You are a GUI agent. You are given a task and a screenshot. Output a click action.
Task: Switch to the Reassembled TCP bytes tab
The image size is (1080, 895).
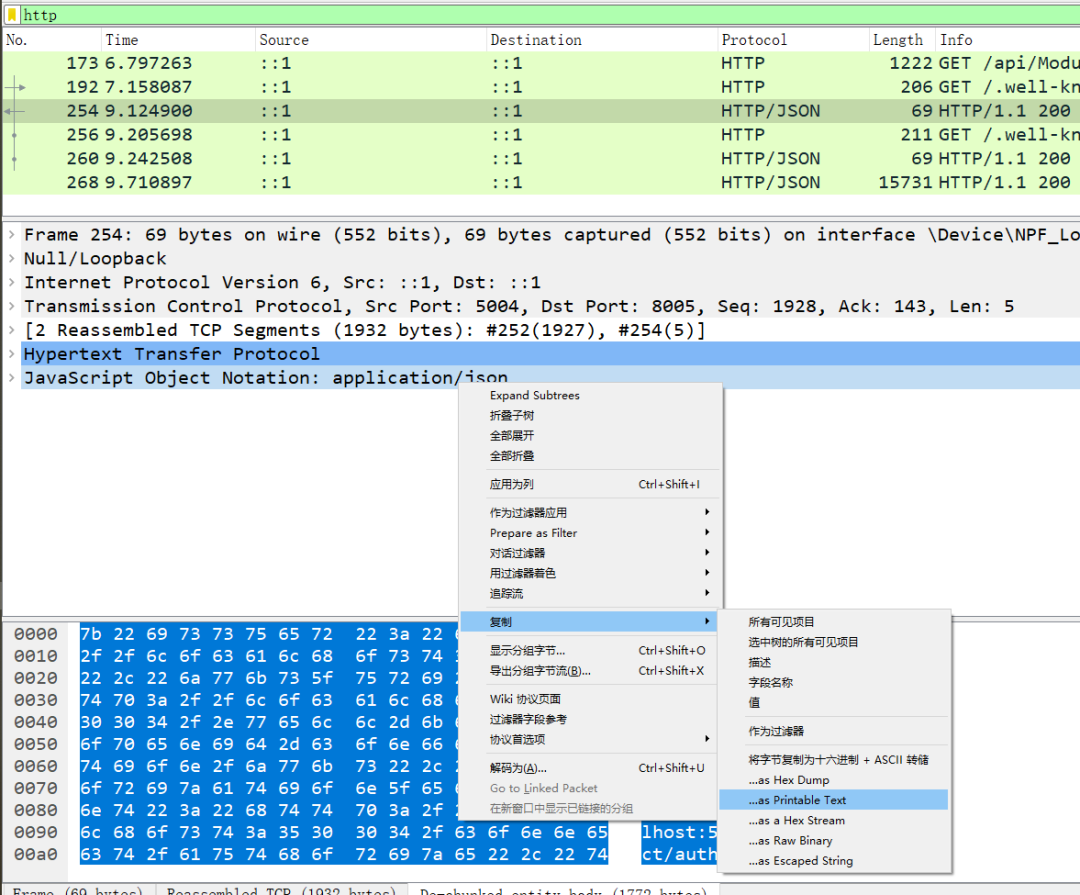[281, 890]
